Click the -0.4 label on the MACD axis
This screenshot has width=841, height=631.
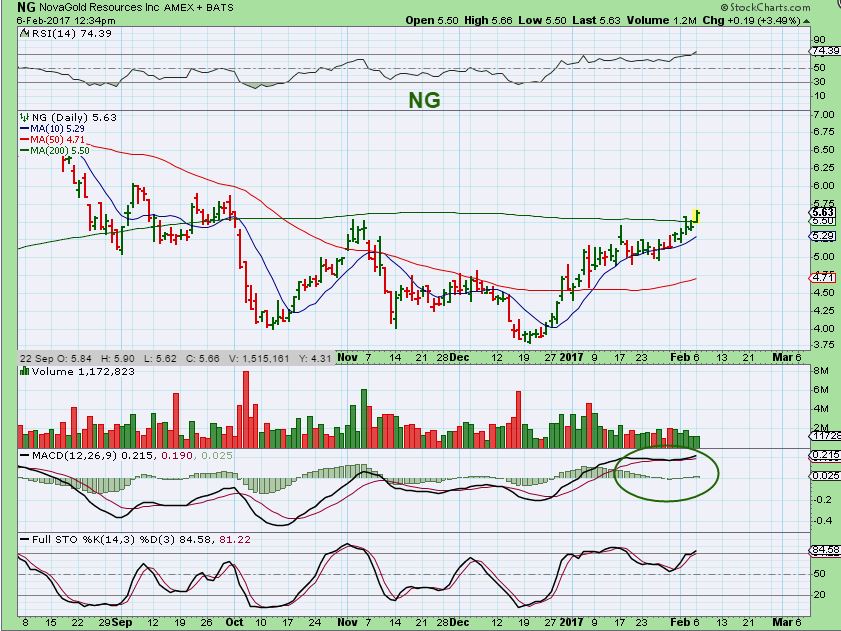coord(823,520)
